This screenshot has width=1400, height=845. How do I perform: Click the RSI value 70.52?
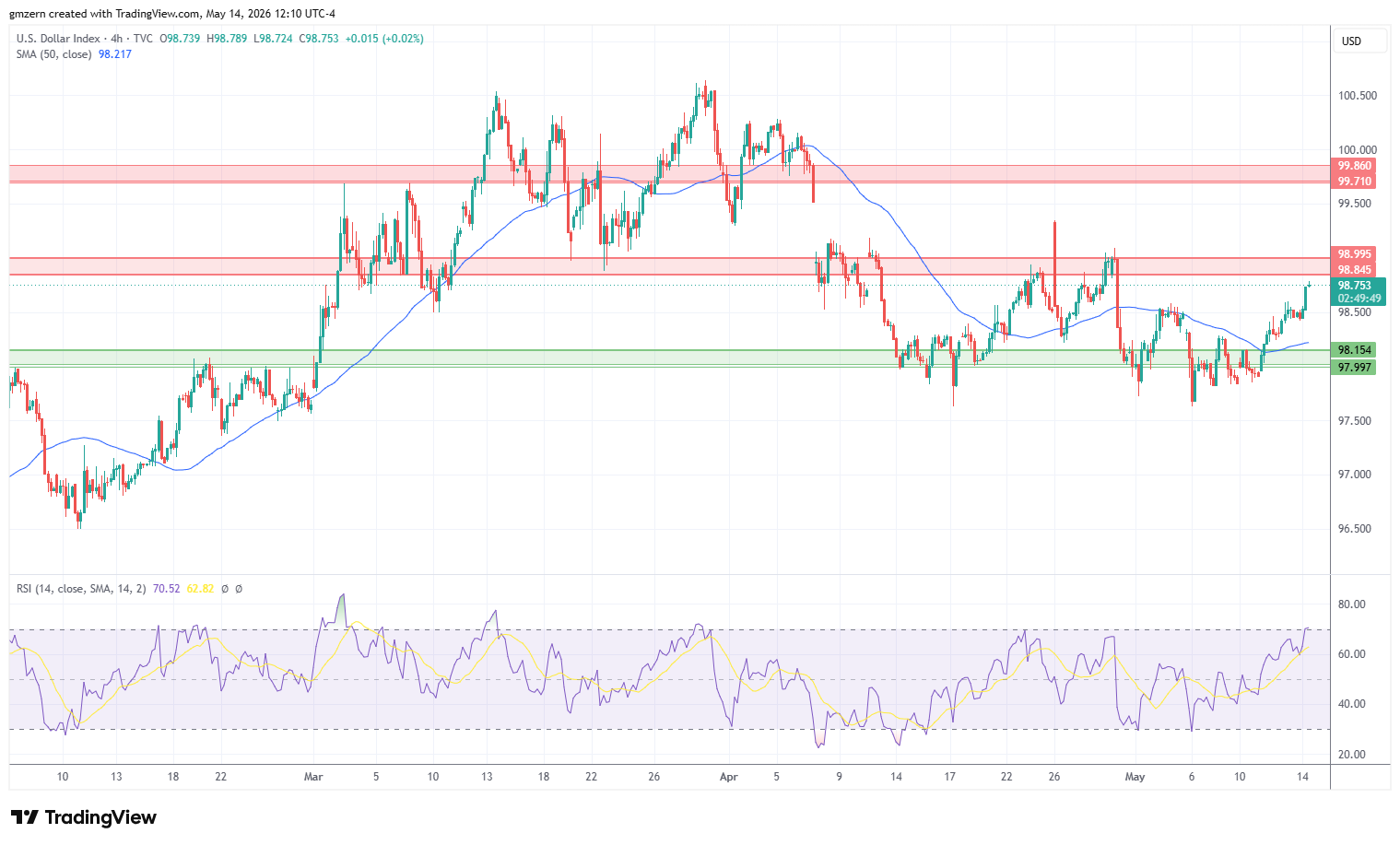[x=167, y=589]
